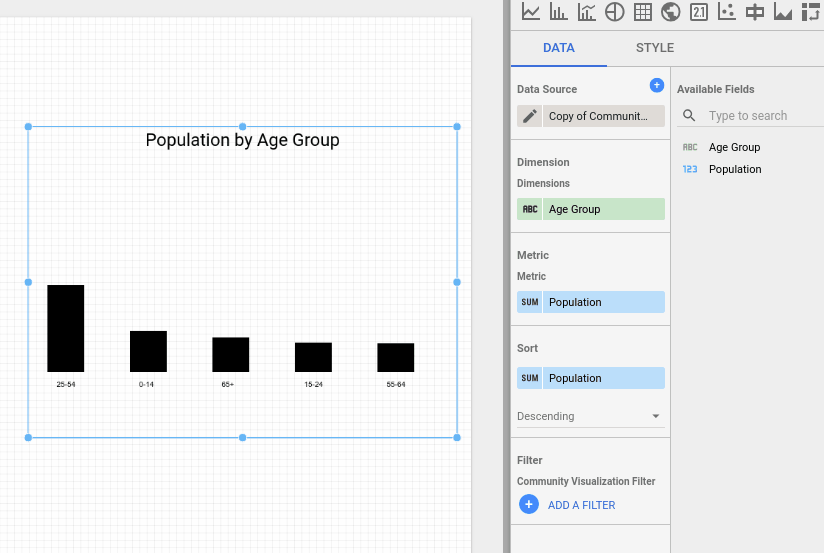Viewport: 824px width, 553px height.
Task: Pick the scatter chart icon
Action: pyautogui.click(x=727, y=12)
